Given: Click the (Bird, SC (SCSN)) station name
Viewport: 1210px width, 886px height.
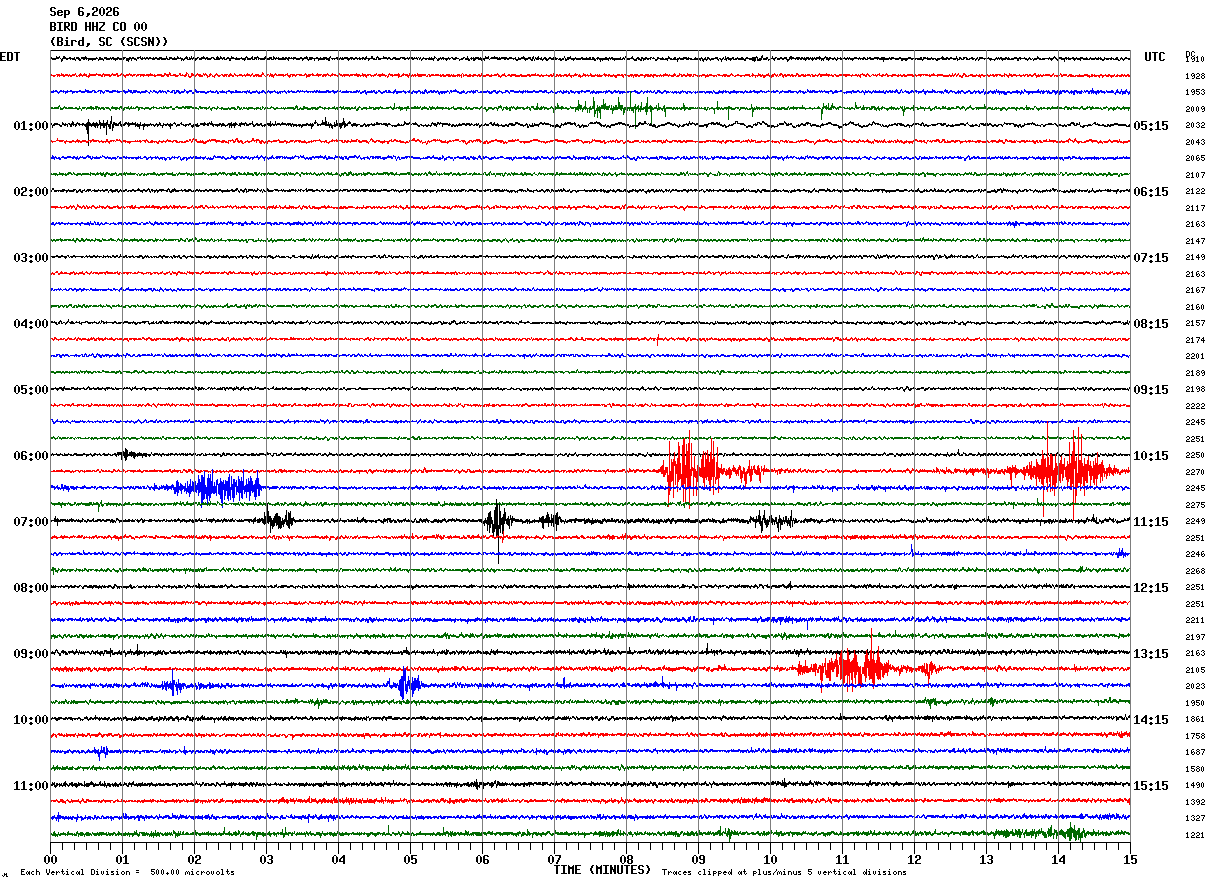Looking at the screenshot, I should coord(109,42).
